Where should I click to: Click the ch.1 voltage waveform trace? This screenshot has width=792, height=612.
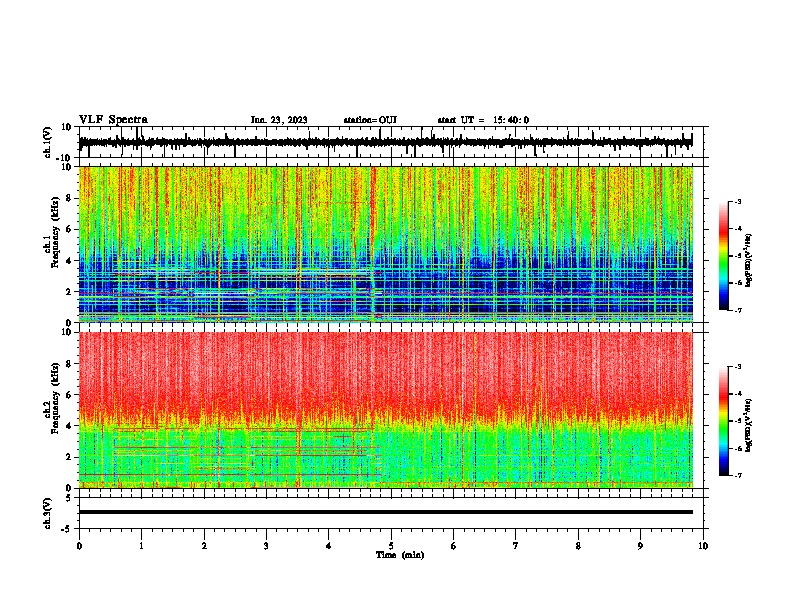coord(386,142)
